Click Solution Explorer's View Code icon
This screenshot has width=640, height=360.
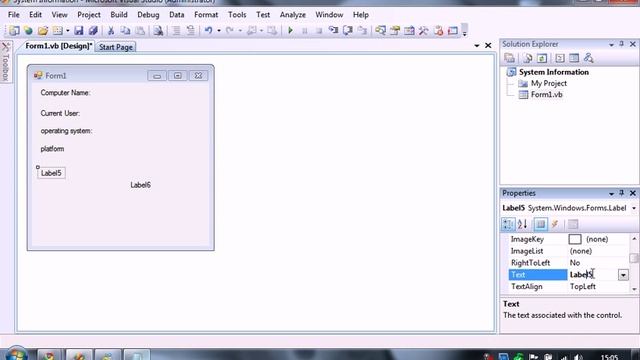(560, 58)
